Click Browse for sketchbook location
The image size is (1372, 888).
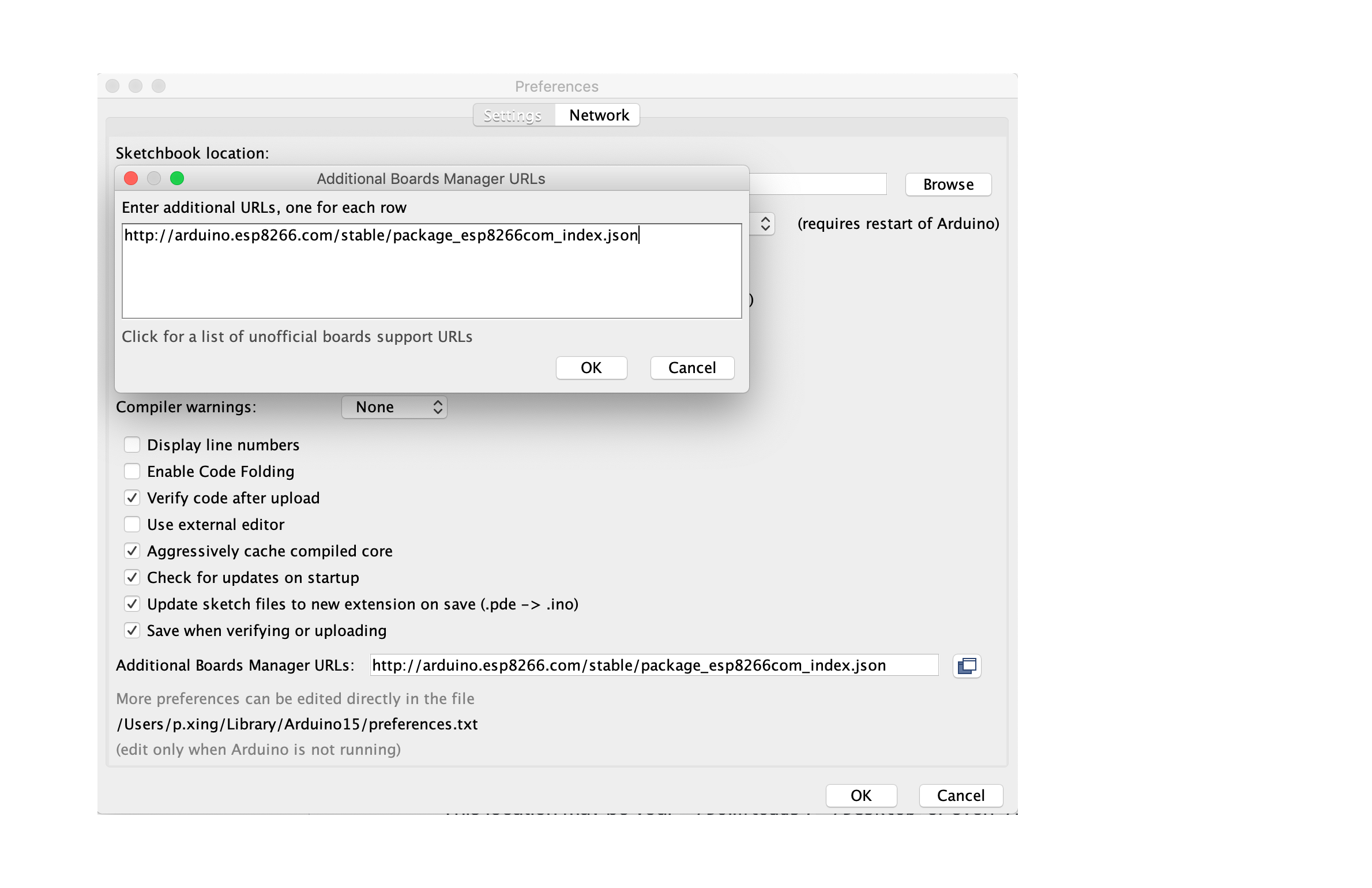948,185
